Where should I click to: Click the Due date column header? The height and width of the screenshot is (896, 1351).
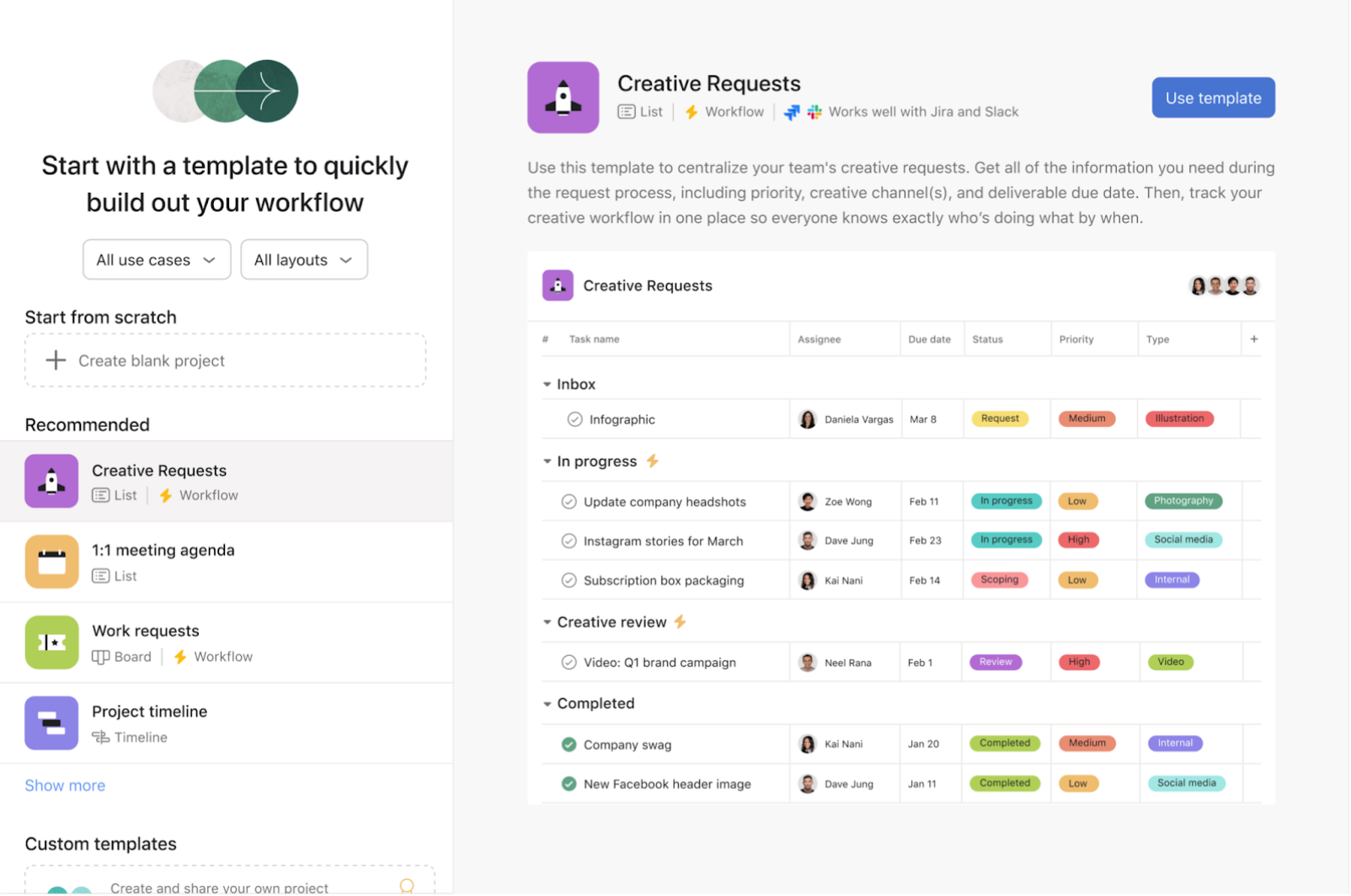pyautogui.click(x=931, y=339)
